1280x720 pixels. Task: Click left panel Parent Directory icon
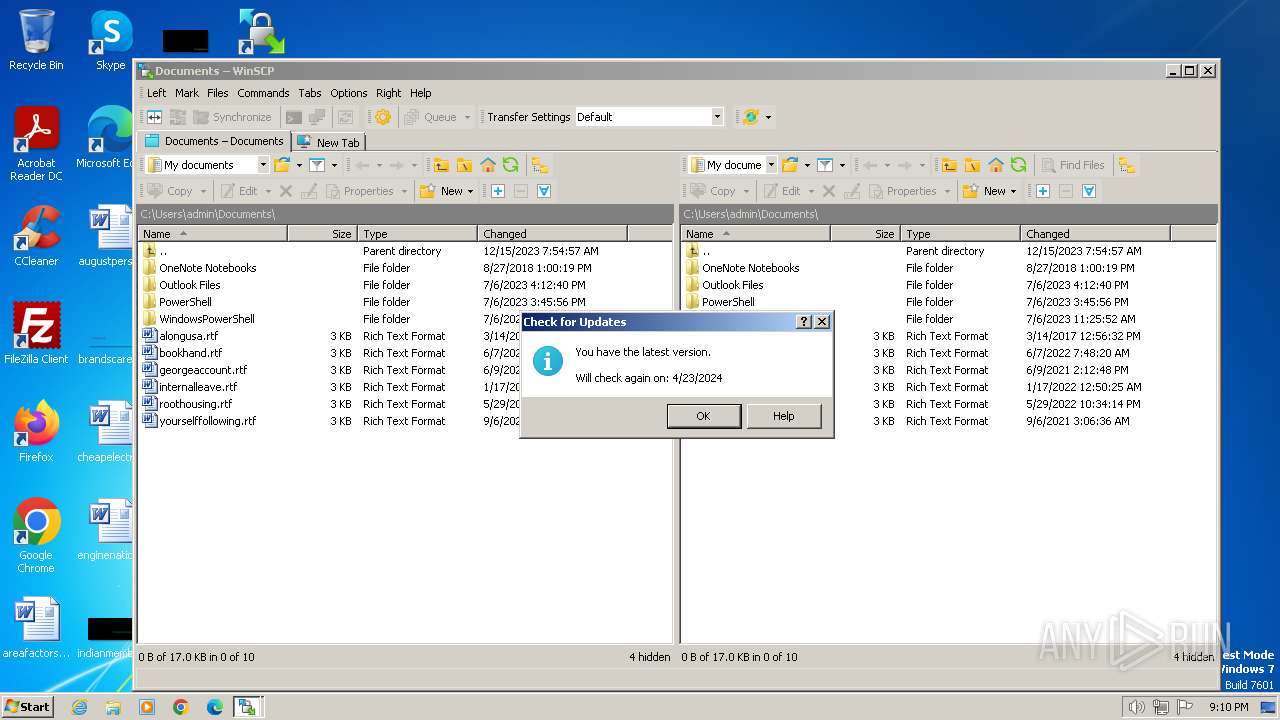point(441,165)
